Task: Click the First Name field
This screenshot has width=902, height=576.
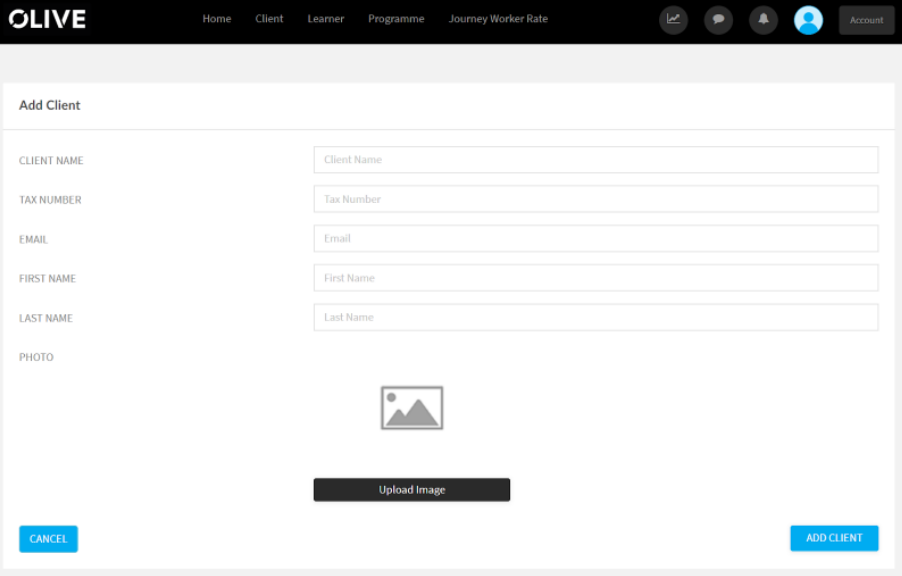Action: [x=595, y=277]
